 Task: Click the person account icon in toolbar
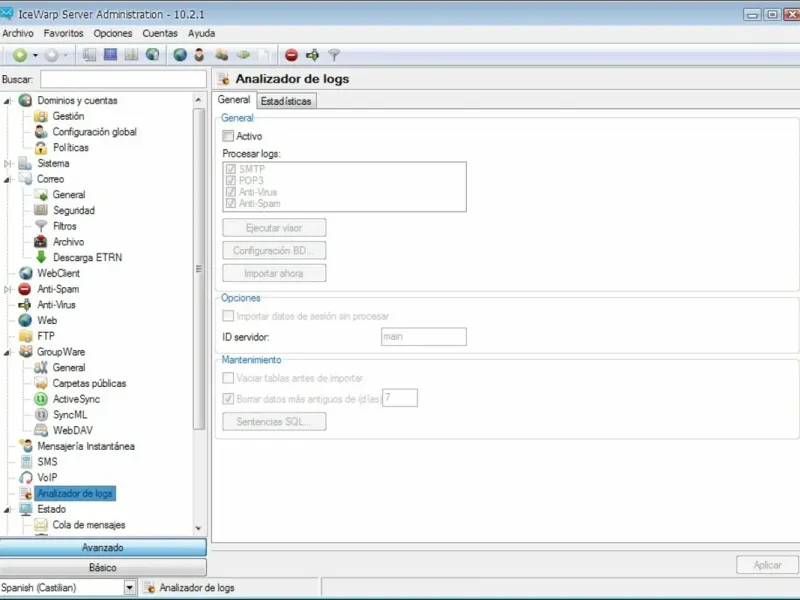(199, 55)
